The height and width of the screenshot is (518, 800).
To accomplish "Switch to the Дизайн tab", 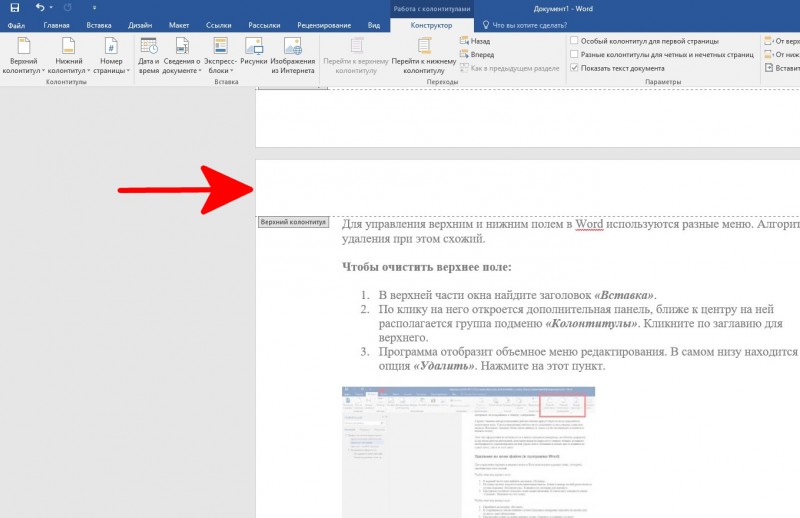I will [140, 25].
